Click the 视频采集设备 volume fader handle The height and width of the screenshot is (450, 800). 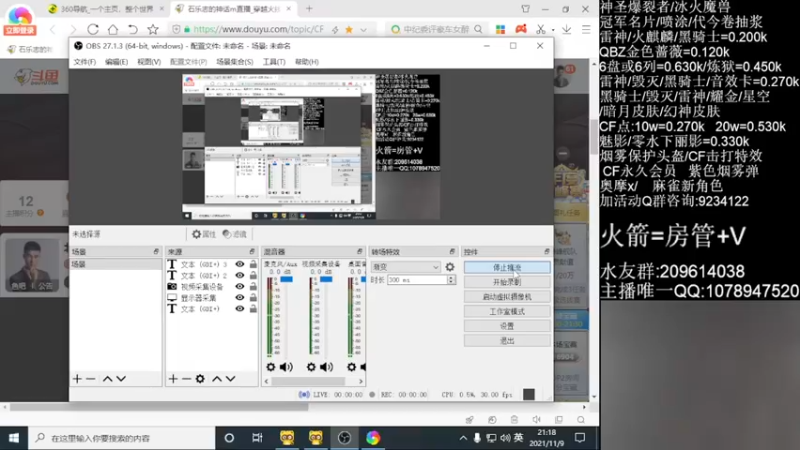pyautogui.click(x=326, y=279)
